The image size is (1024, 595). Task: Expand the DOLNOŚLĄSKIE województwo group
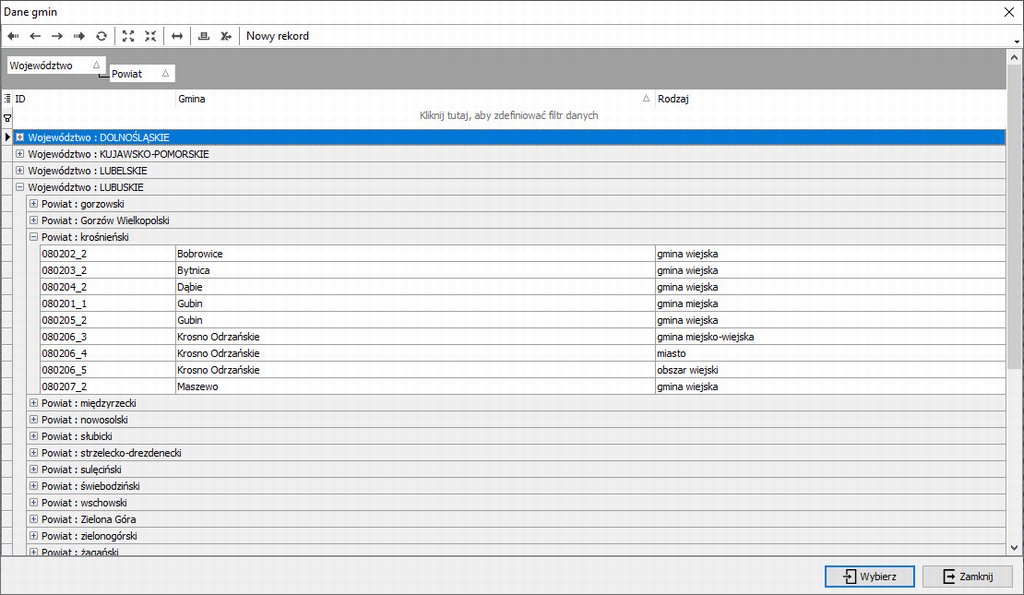(20, 137)
